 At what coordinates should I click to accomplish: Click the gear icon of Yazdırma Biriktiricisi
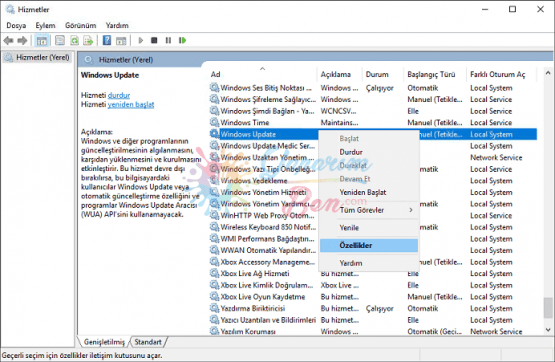214,308
